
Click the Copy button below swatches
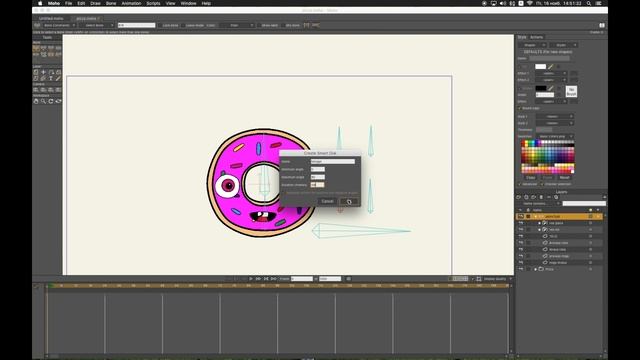click(x=531, y=178)
